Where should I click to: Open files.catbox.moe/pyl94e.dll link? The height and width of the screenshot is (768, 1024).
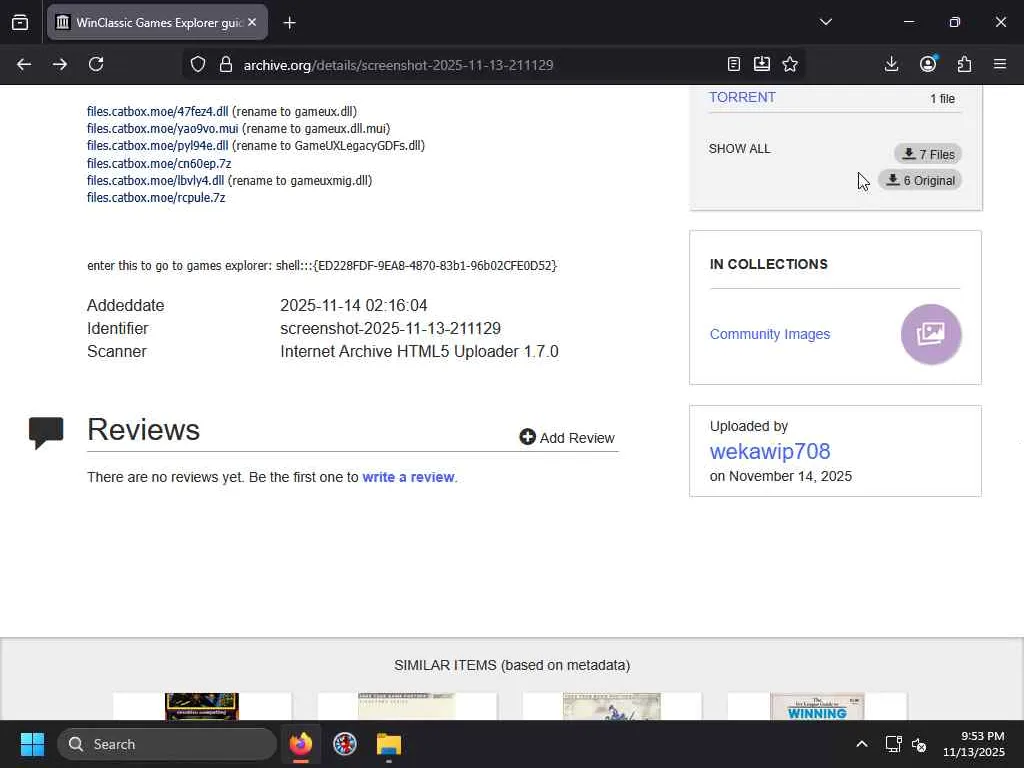coord(157,145)
